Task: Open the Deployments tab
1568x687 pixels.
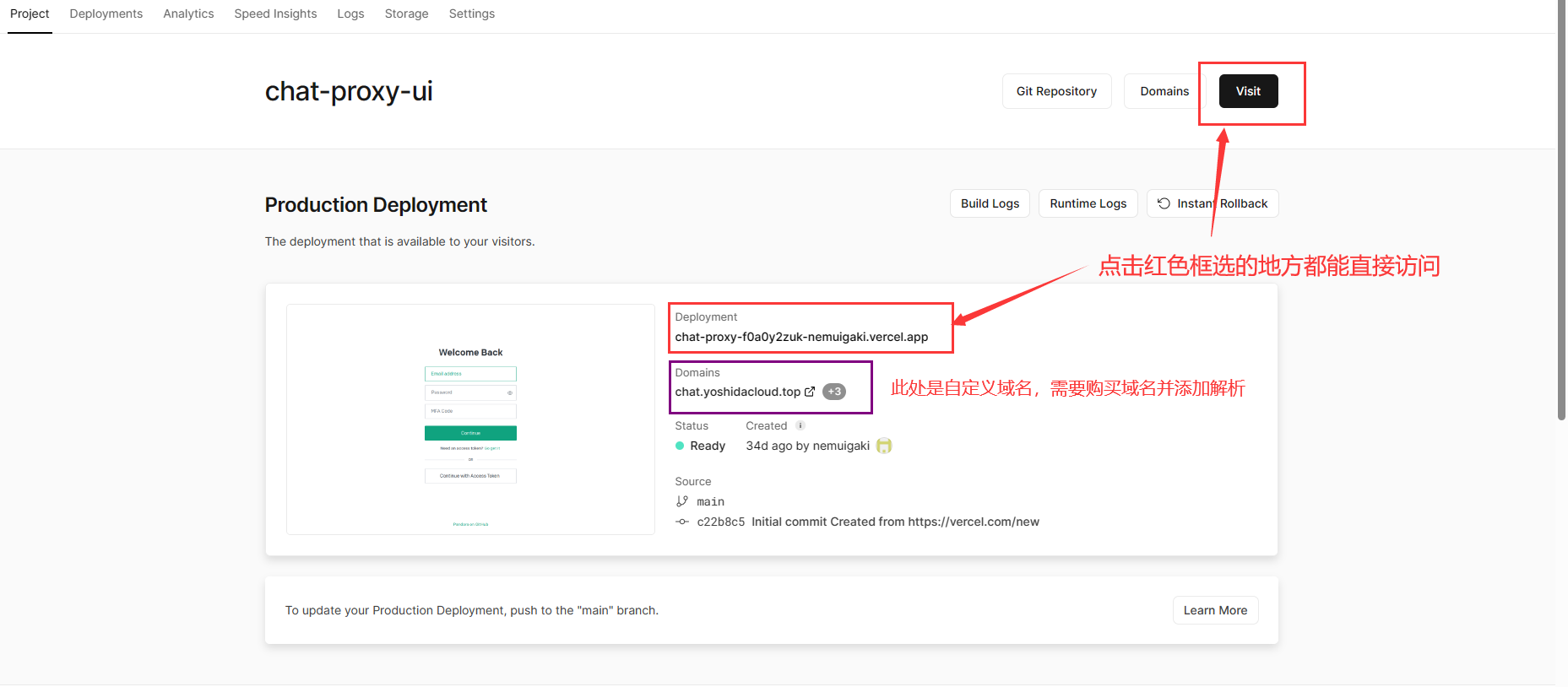Action: 106,14
